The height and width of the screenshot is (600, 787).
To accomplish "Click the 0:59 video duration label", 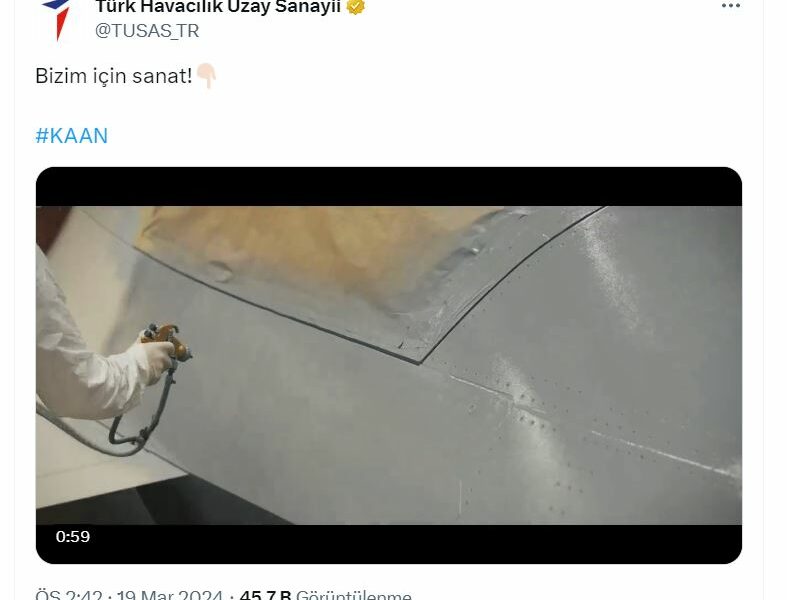I will 73,537.
